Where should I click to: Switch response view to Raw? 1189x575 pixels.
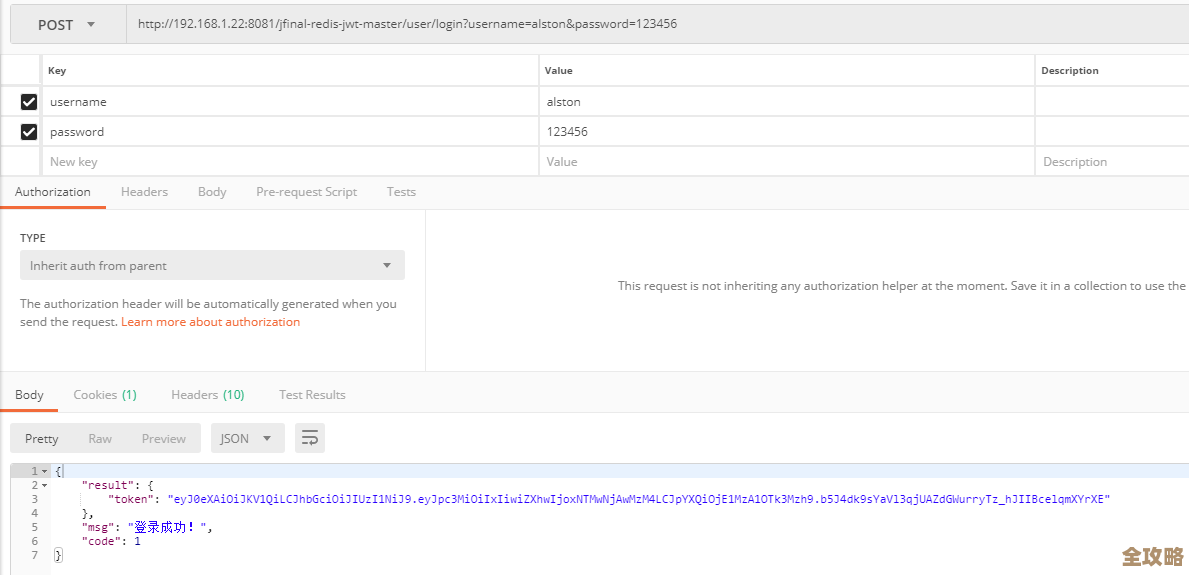(100, 438)
